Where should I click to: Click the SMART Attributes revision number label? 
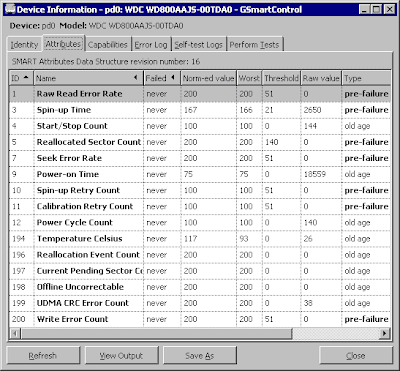106,62
